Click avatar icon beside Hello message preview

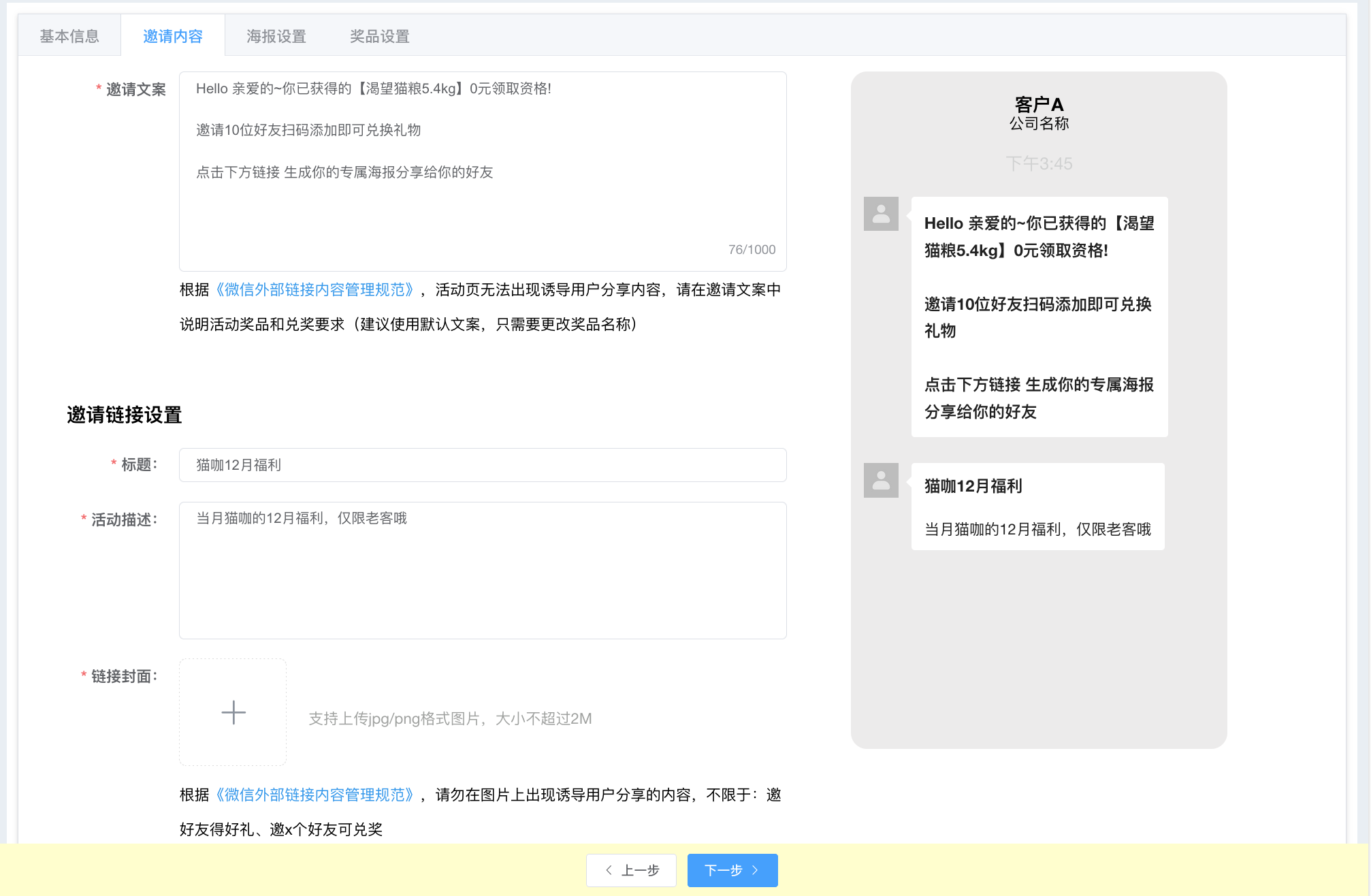(881, 214)
